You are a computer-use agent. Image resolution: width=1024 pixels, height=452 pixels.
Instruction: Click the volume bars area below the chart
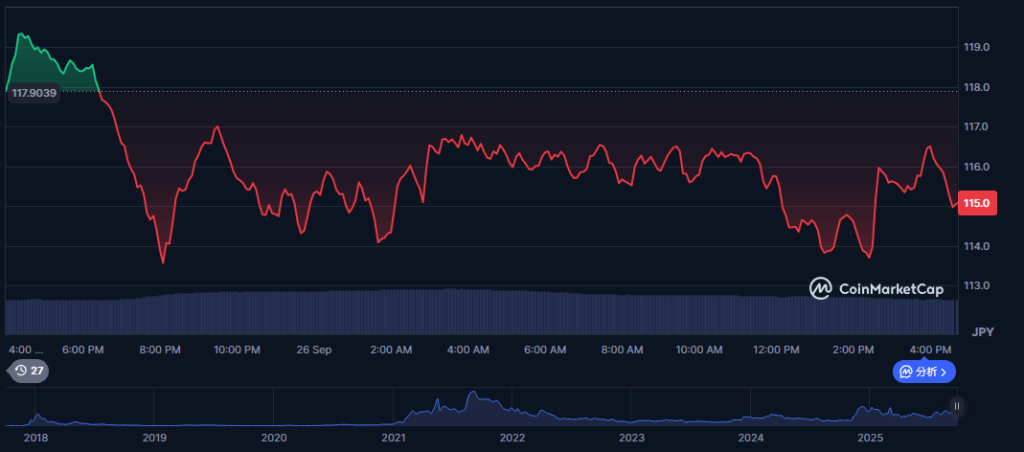480,312
